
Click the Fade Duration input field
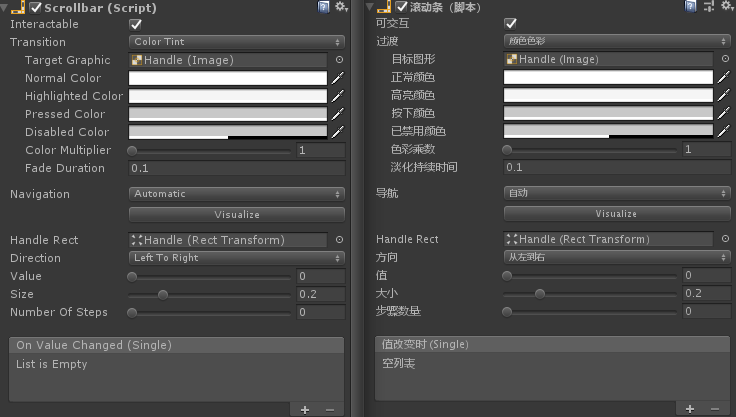tap(237, 168)
